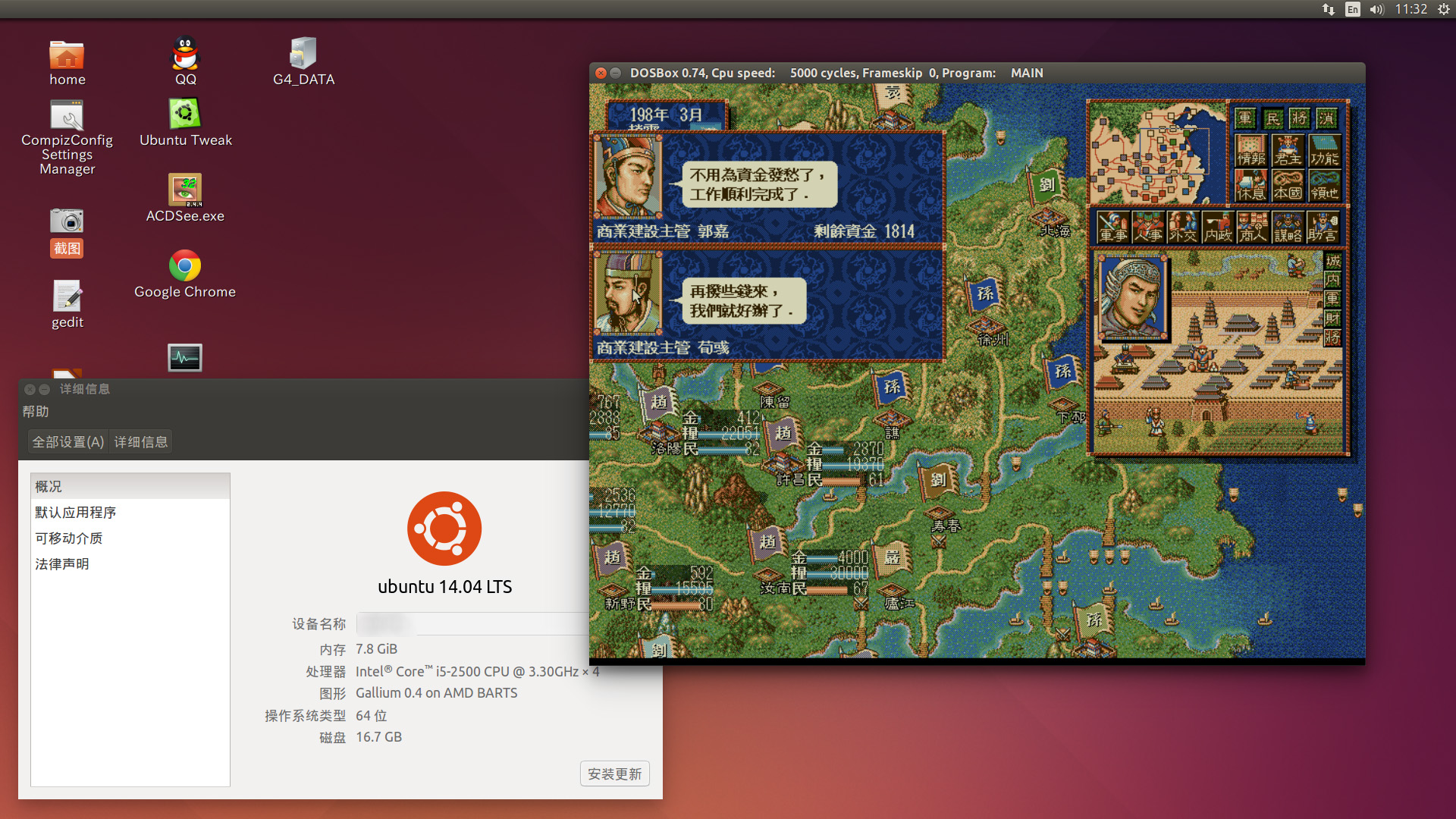Select the 壽春 city on the map
Viewport: 1456px width, 819px height.
939,513
